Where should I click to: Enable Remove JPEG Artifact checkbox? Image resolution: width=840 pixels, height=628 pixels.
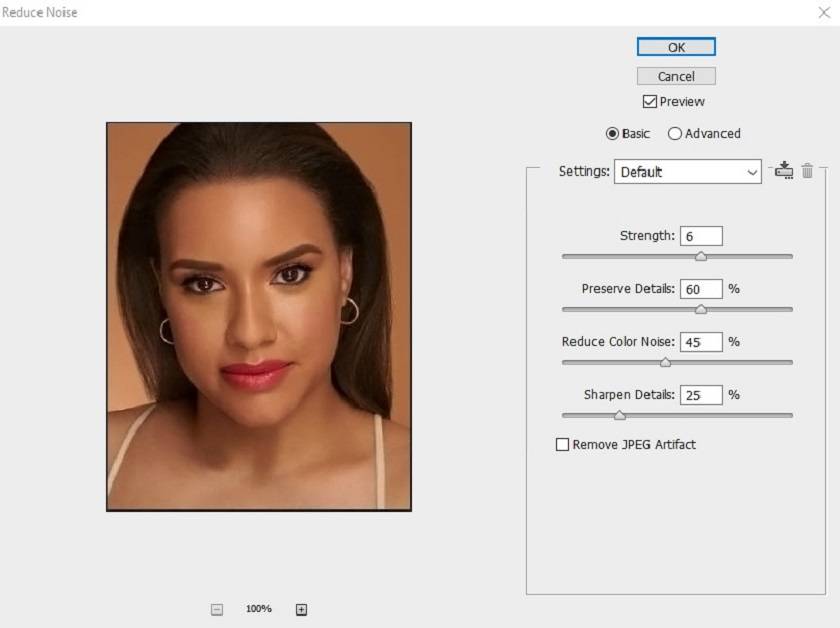[x=562, y=444]
